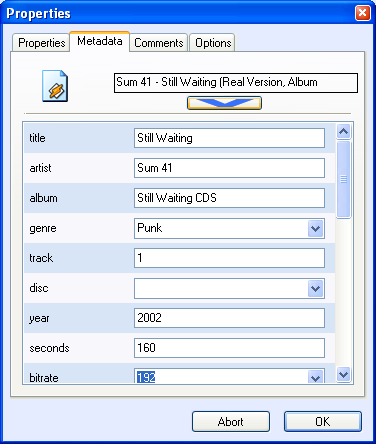Screen dimensions: 376x444
Task: Click the title label text
Action: [37, 138]
